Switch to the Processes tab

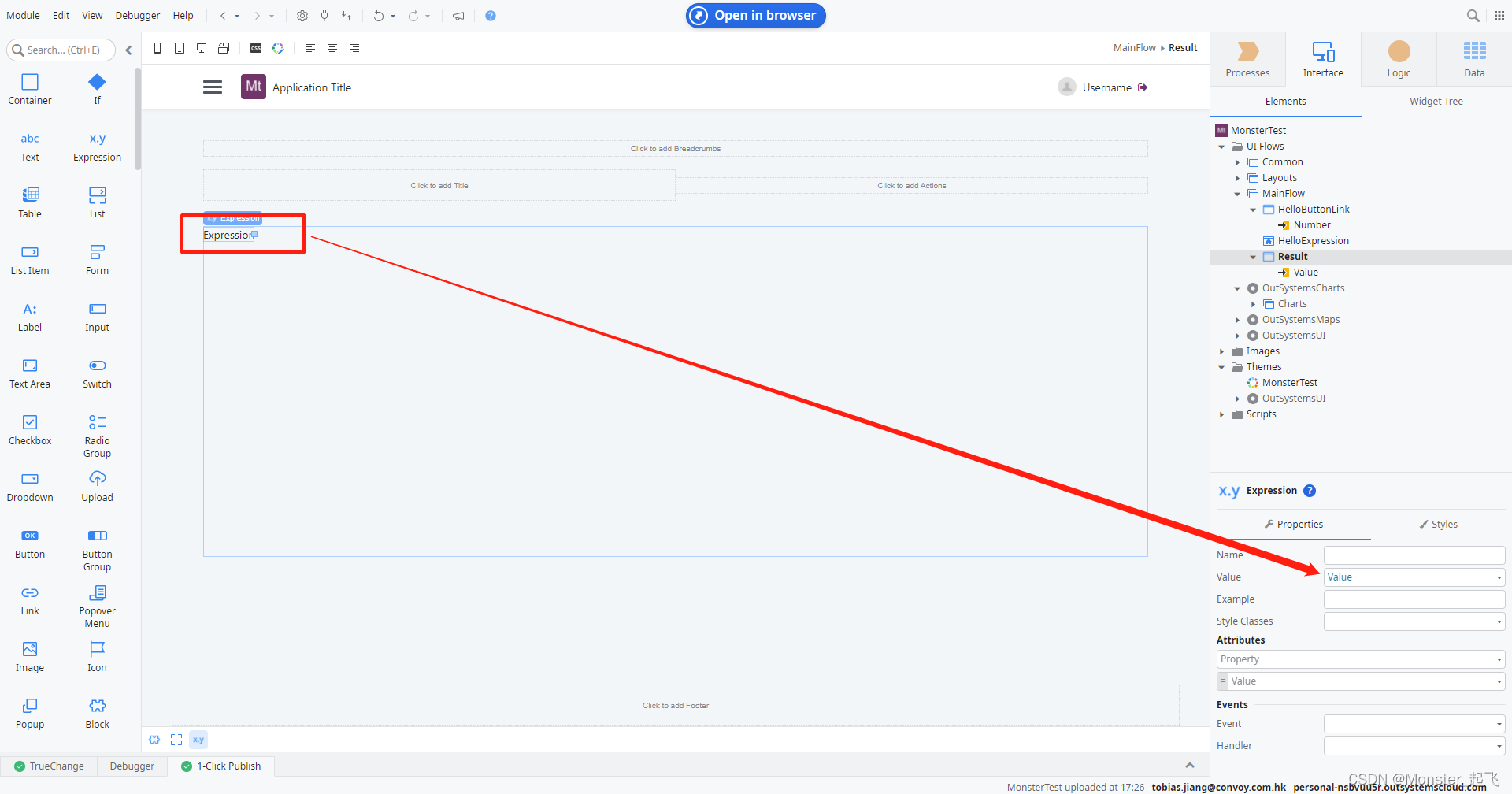pyautogui.click(x=1247, y=60)
